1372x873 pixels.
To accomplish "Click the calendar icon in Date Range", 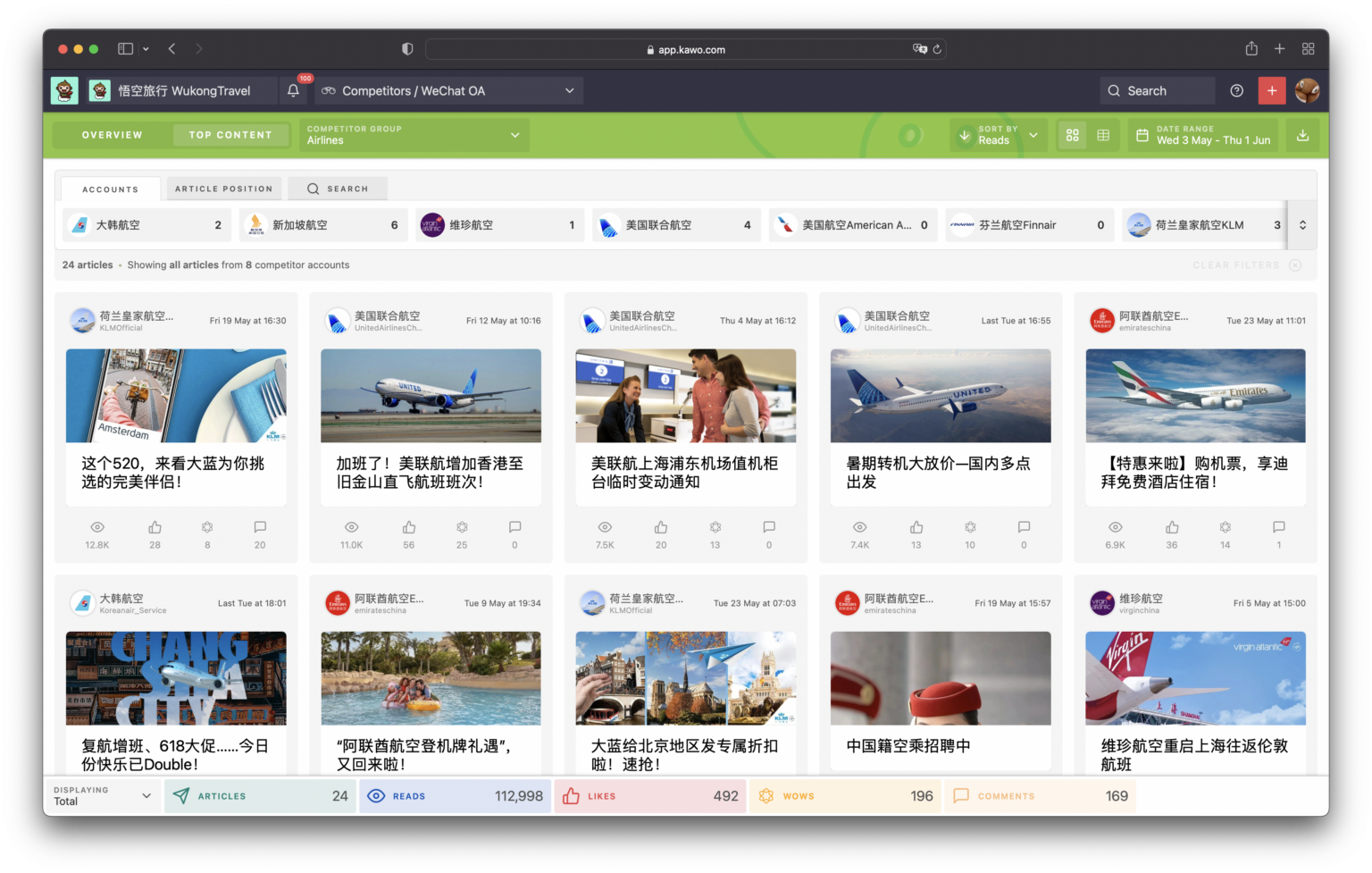I will [x=1142, y=135].
